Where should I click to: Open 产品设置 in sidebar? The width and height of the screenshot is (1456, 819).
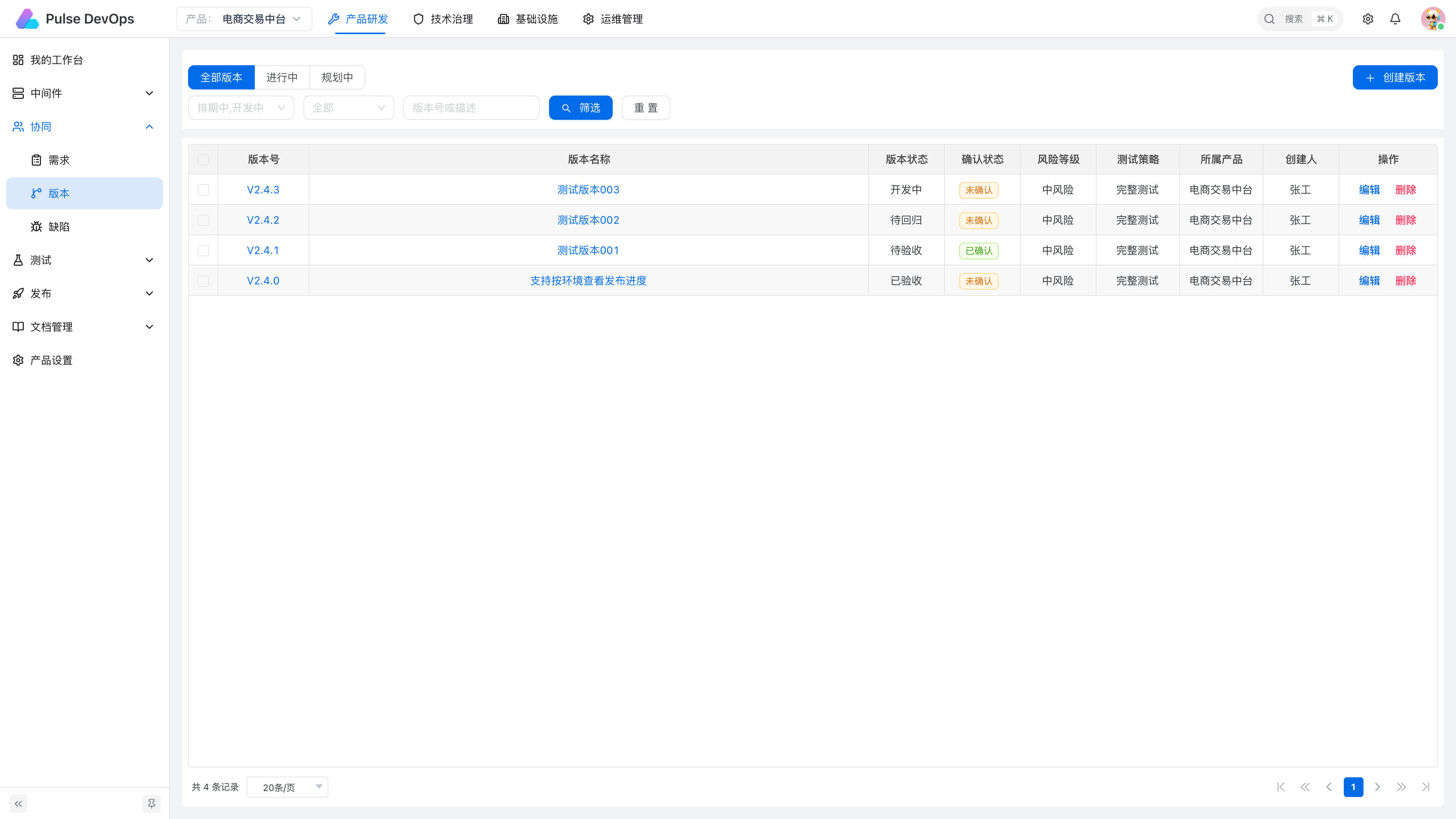click(84, 360)
